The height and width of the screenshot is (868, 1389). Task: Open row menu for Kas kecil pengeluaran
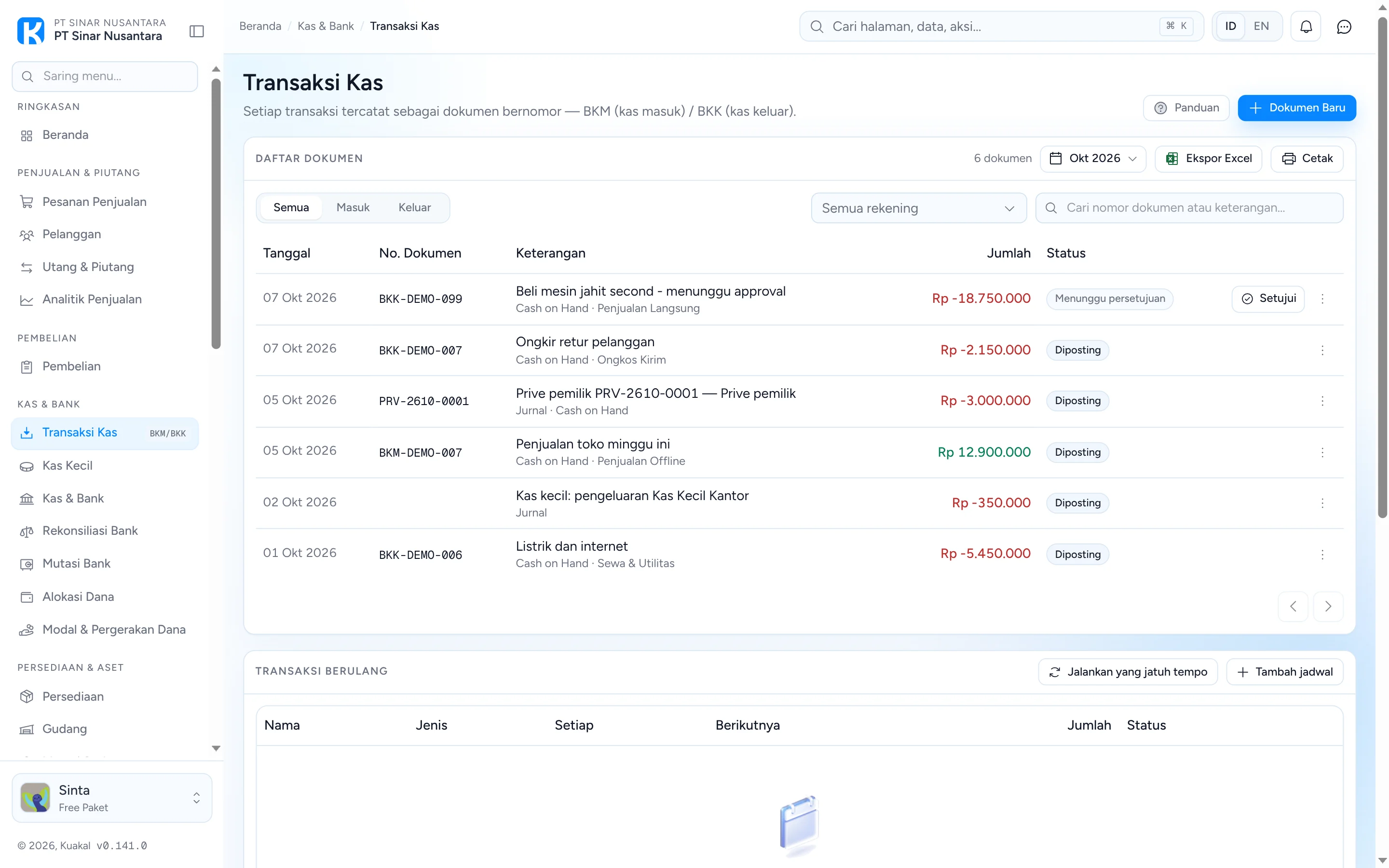click(1322, 503)
